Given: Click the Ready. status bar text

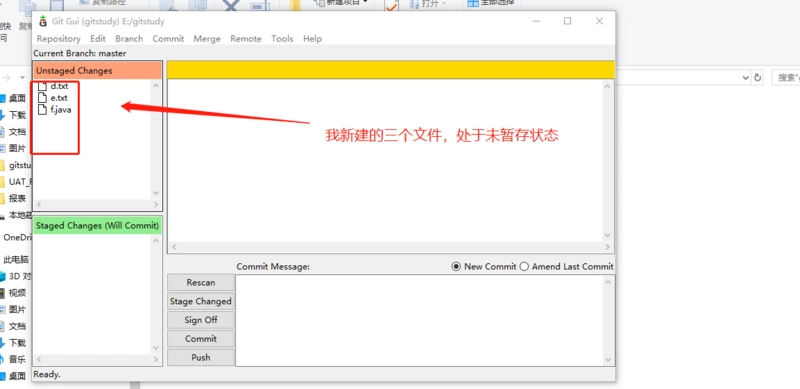Looking at the screenshot, I should click(x=47, y=374).
